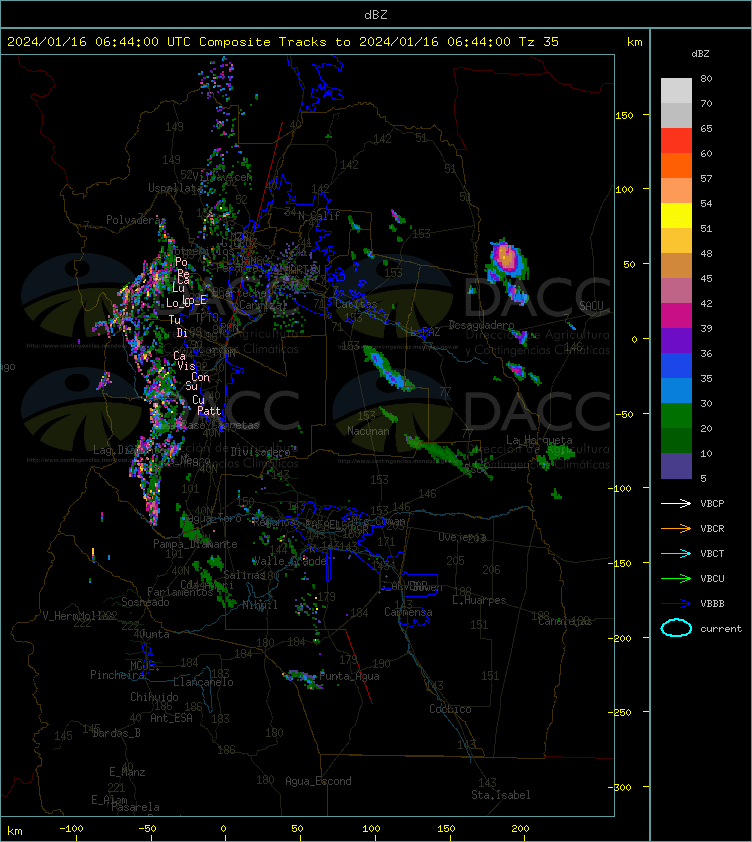Click the 'Canalejas' map label
This screenshot has height=842, width=752.
[x=565, y=621]
